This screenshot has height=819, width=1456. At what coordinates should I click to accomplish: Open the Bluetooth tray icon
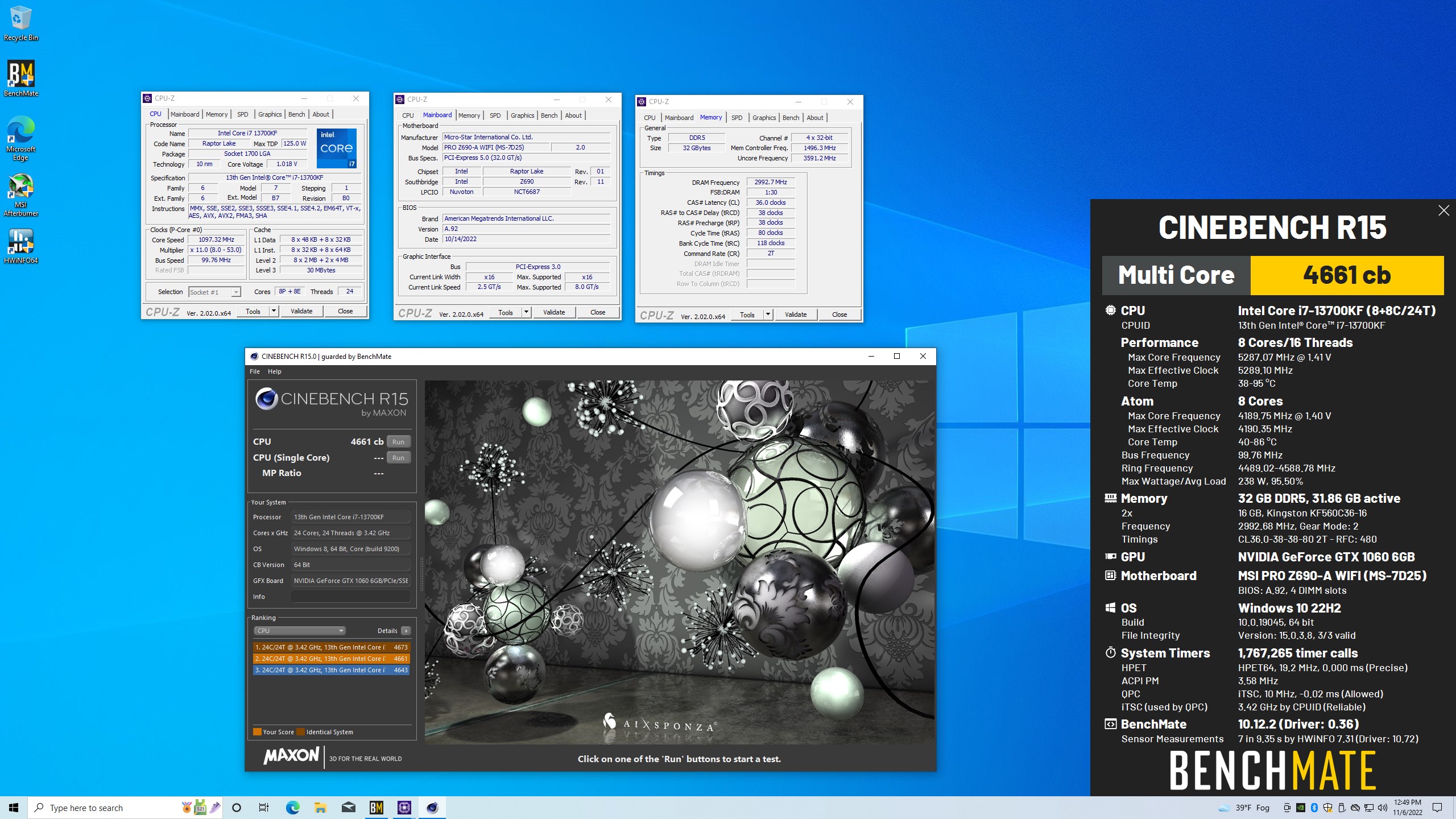coord(1314,808)
